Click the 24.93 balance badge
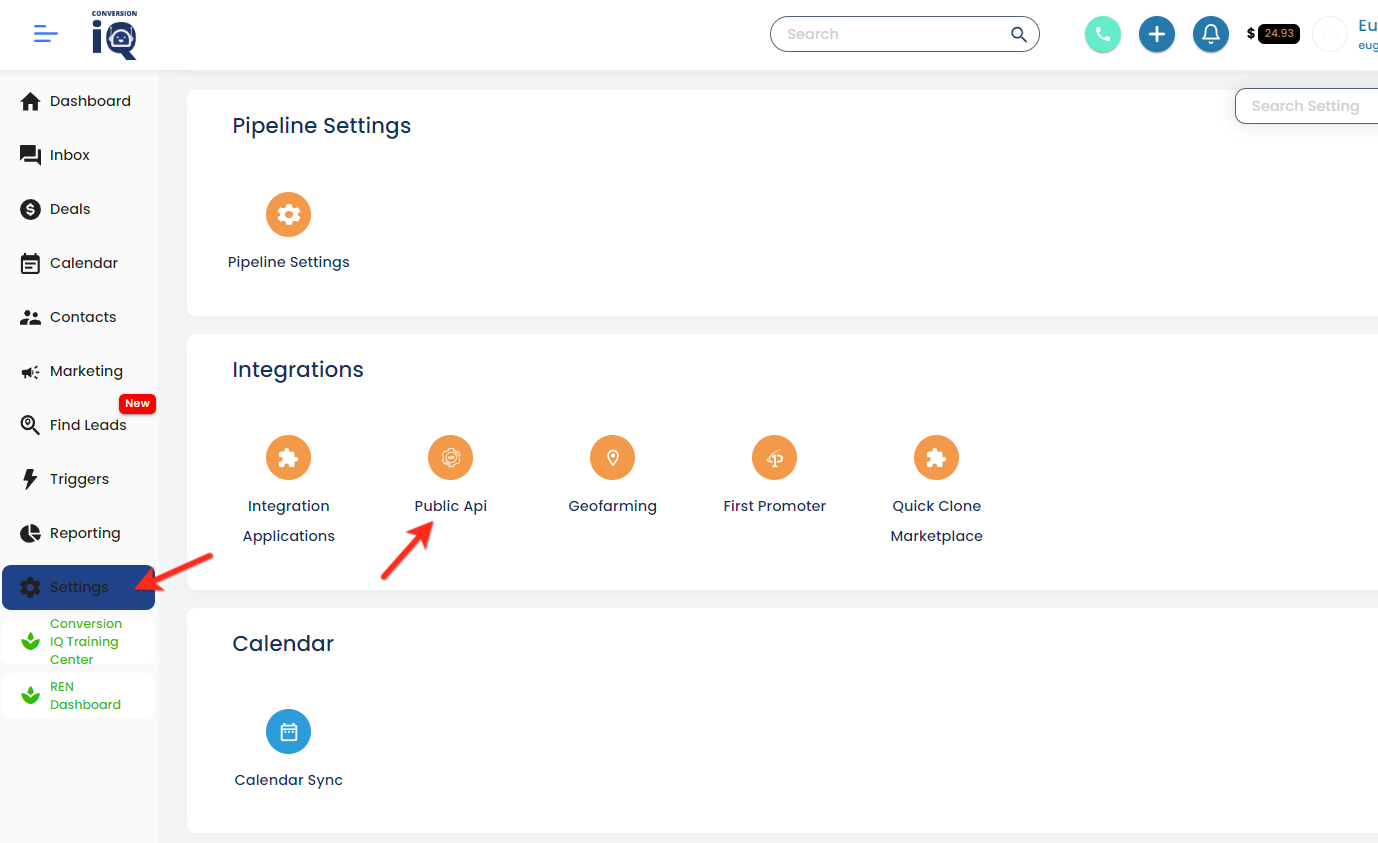This screenshot has width=1378, height=843. tap(1279, 34)
